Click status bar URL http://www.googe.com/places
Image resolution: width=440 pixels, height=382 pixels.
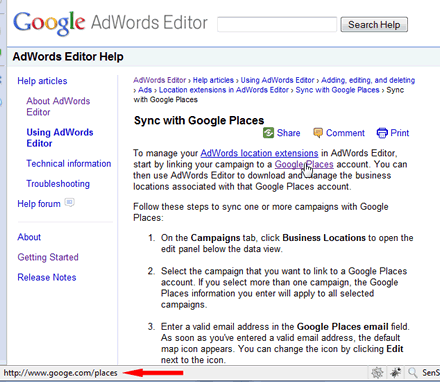(61, 373)
